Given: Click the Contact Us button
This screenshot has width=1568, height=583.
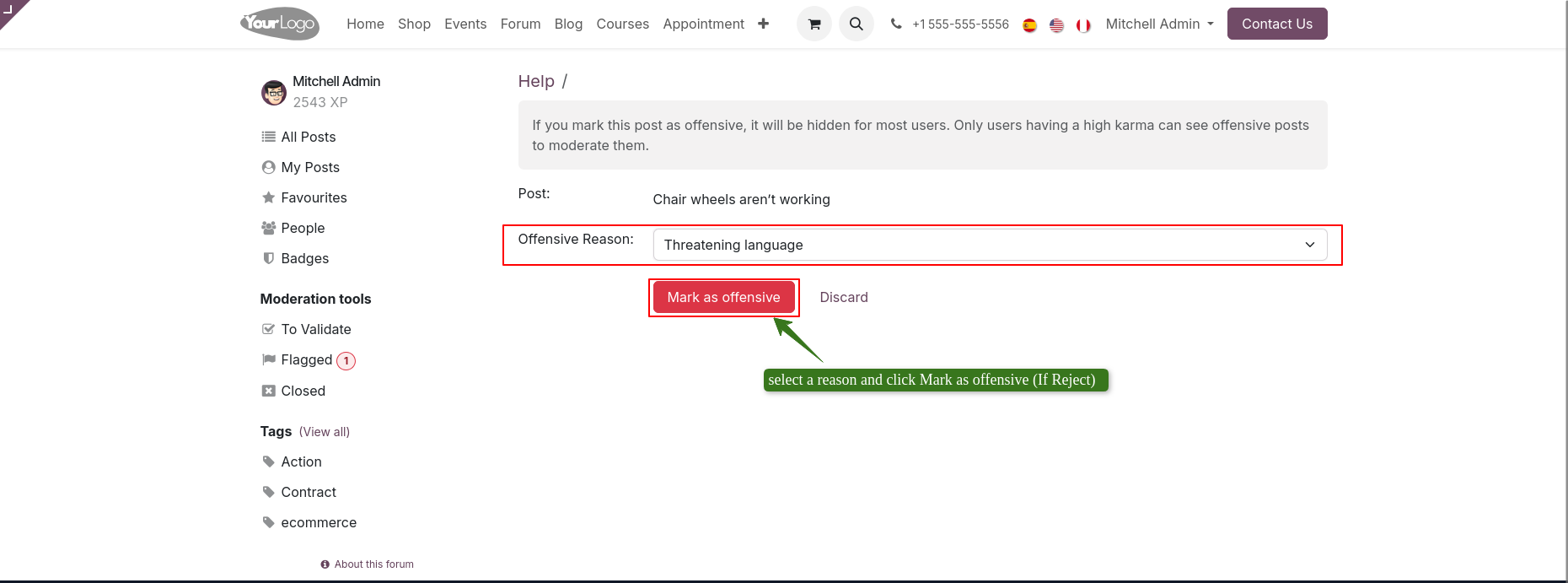Looking at the screenshot, I should coord(1276,24).
